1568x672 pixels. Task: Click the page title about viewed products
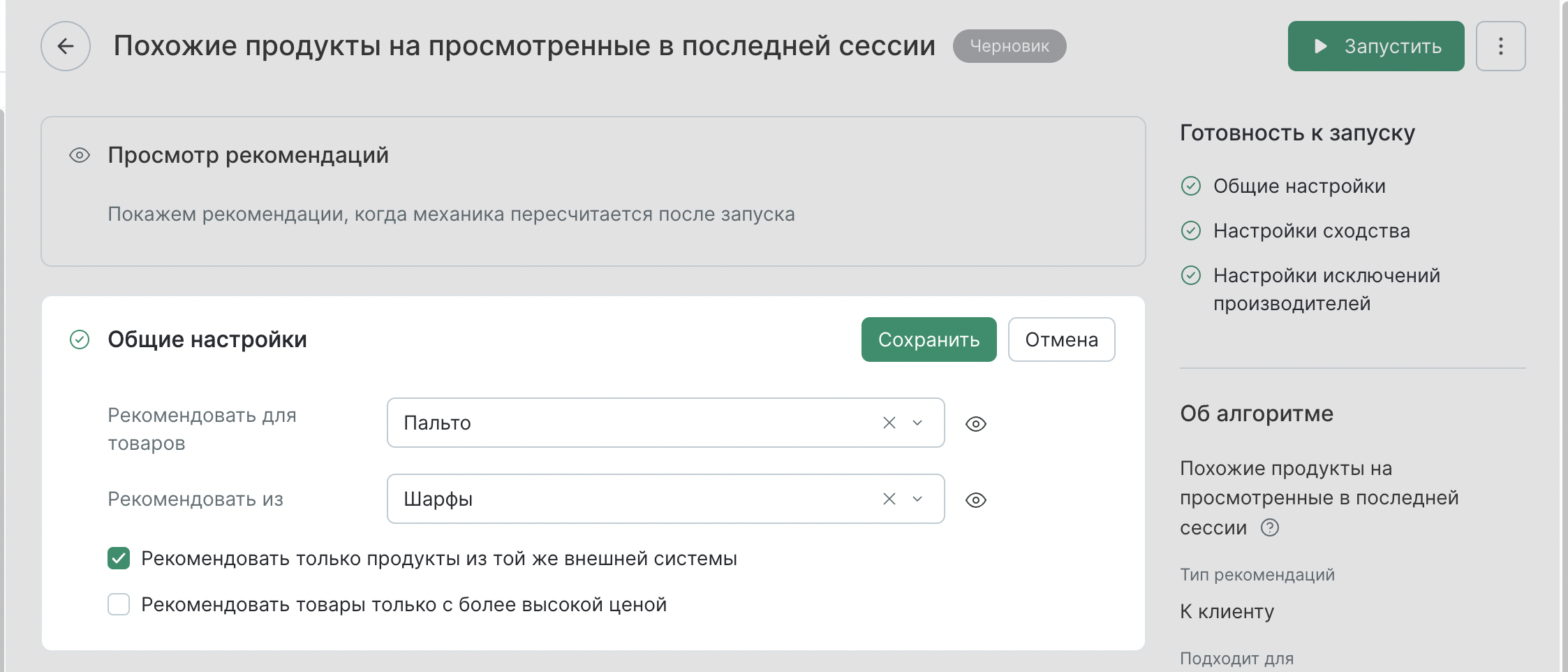tap(524, 46)
